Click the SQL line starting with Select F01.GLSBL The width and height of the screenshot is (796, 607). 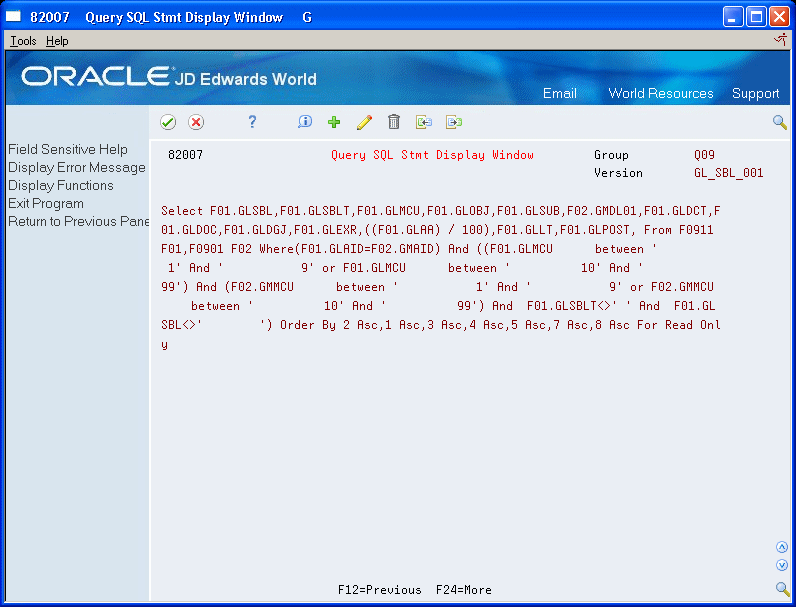click(441, 211)
